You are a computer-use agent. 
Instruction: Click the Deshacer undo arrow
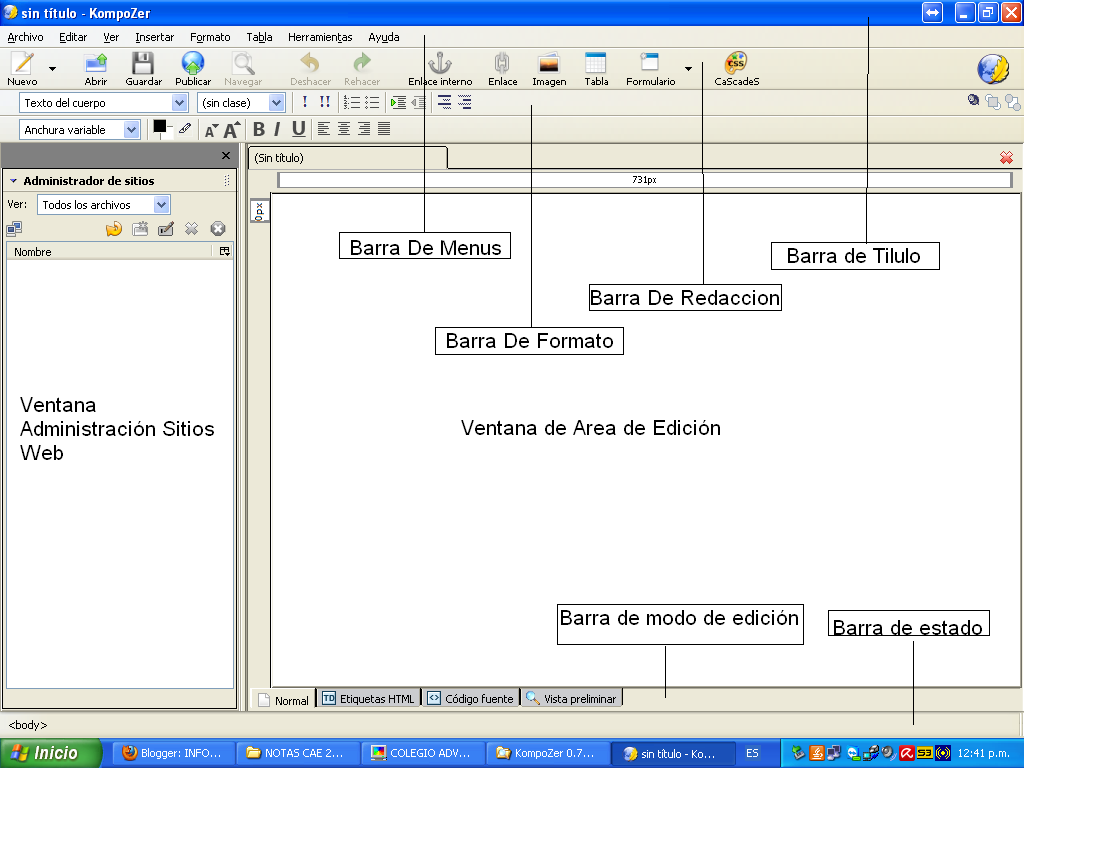tap(310, 63)
